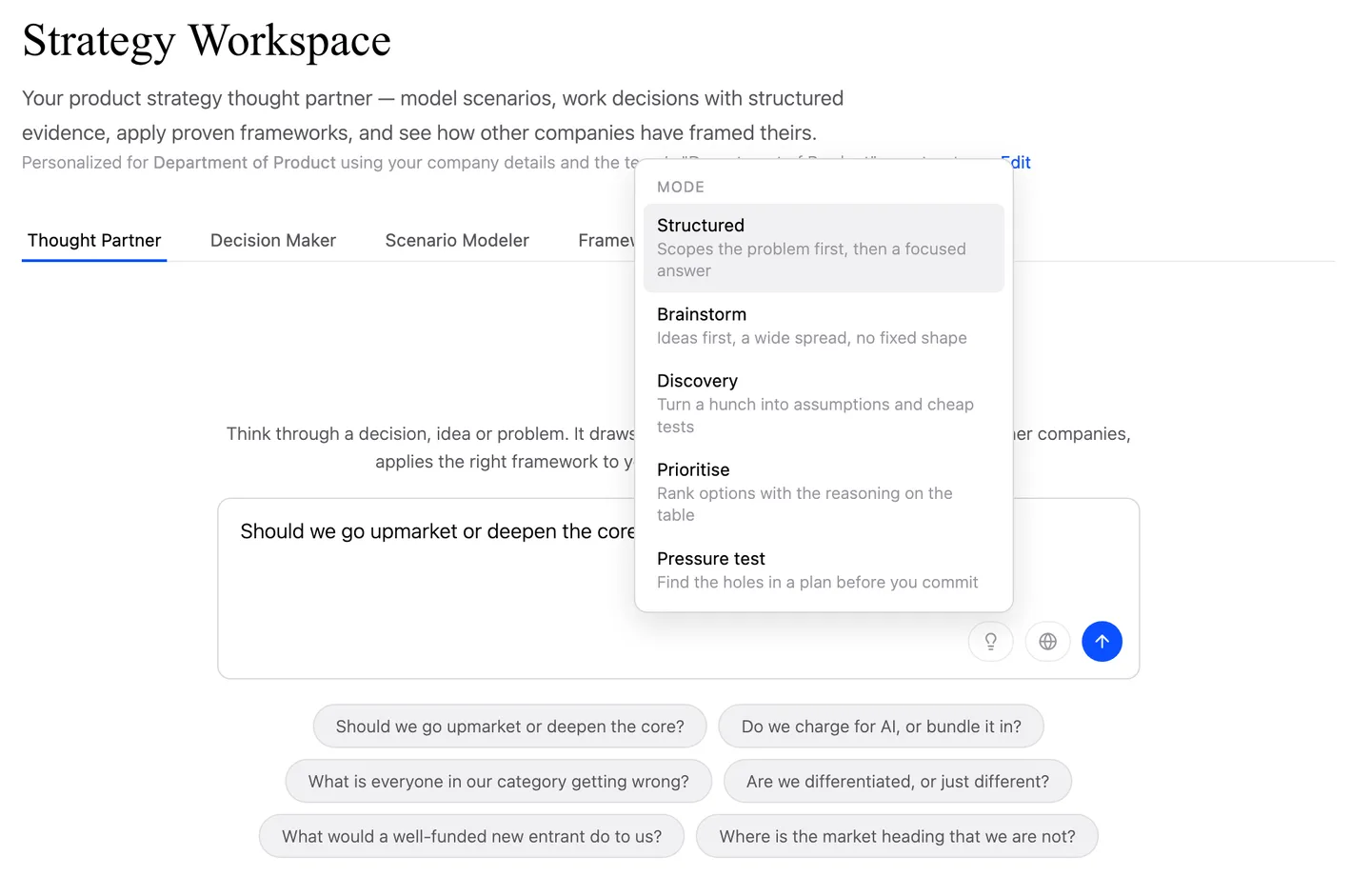
Task: Click the Strategy Workspace page title
Action: 207,41
